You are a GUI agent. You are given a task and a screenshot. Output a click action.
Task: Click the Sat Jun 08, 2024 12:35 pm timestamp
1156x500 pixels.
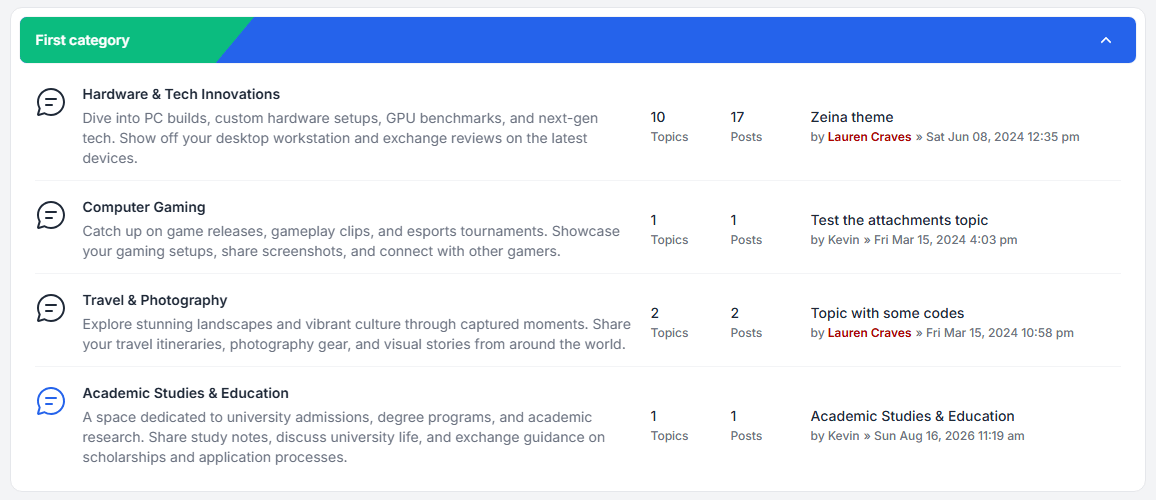pyautogui.click(x=1003, y=136)
